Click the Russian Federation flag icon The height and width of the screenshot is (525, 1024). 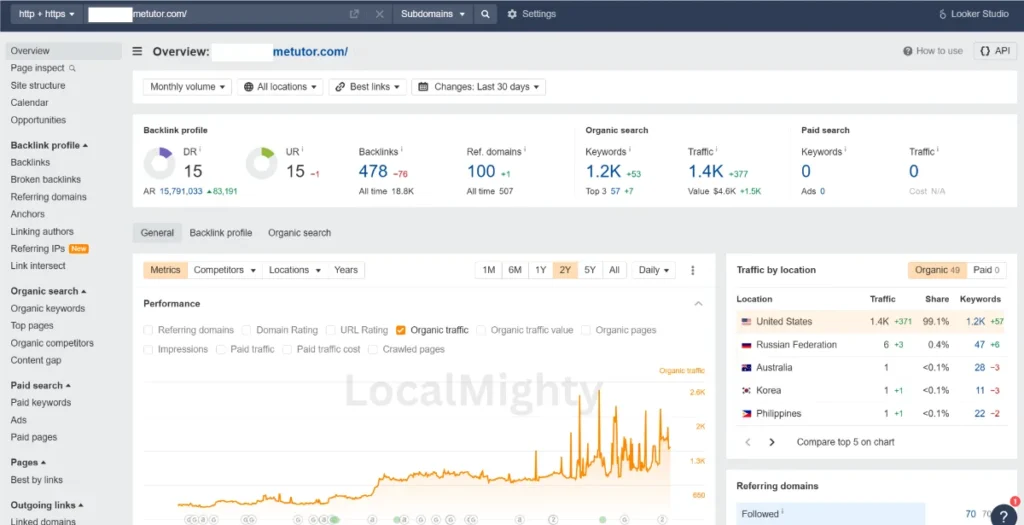[x=746, y=345]
